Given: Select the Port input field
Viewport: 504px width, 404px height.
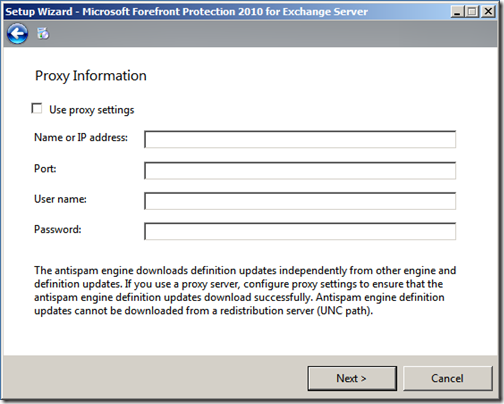Looking at the screenshot, I should (300, 171).
